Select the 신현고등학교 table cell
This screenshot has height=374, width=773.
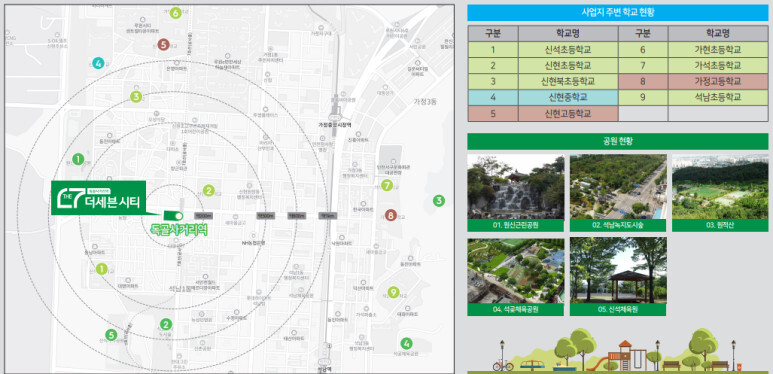click(568, 113)
